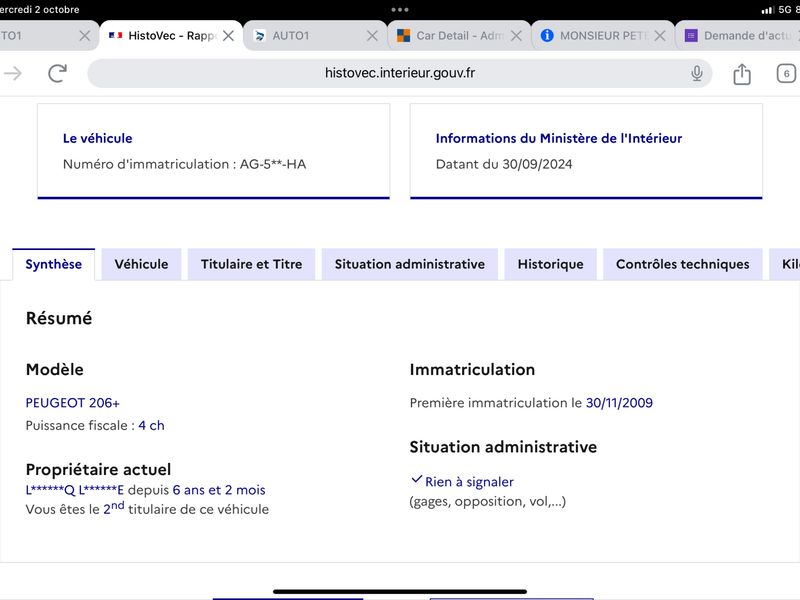Close the MONSIEUR PET browser tab
The height and width of the screenshot is (600, 800).
click(x=660, y=36)
